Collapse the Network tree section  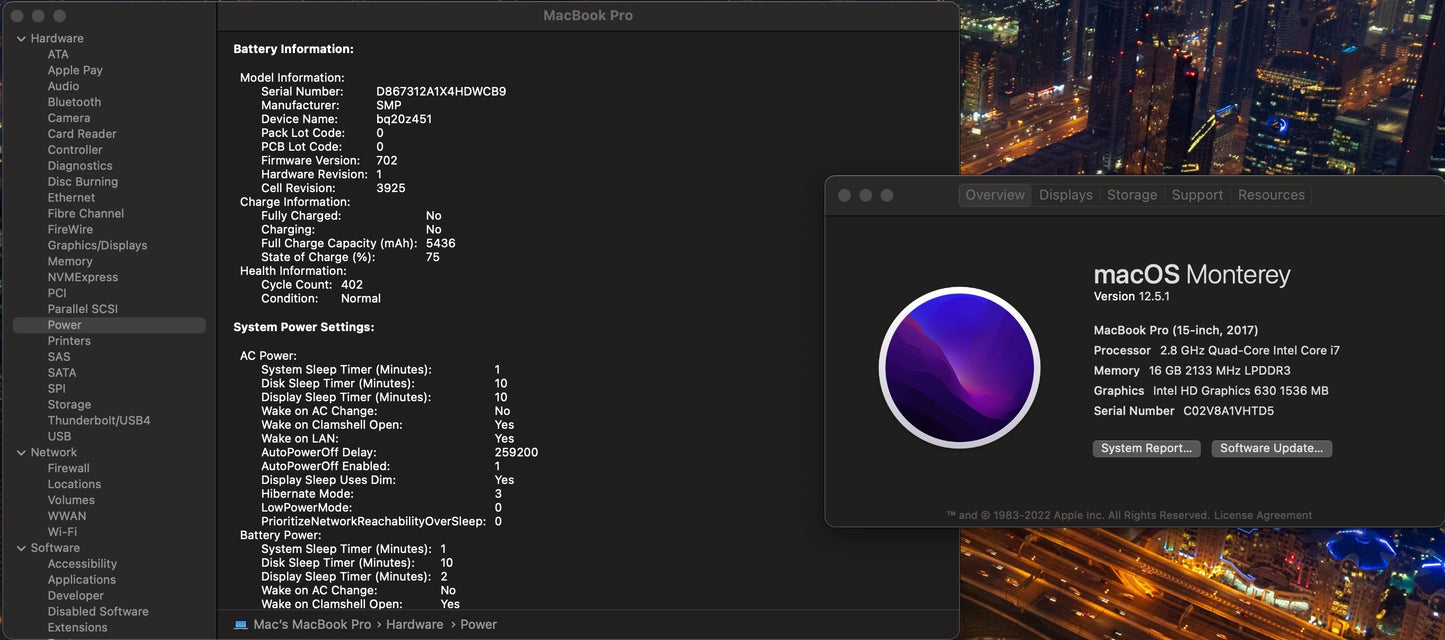pyautogui.click(x=21, y=453)
